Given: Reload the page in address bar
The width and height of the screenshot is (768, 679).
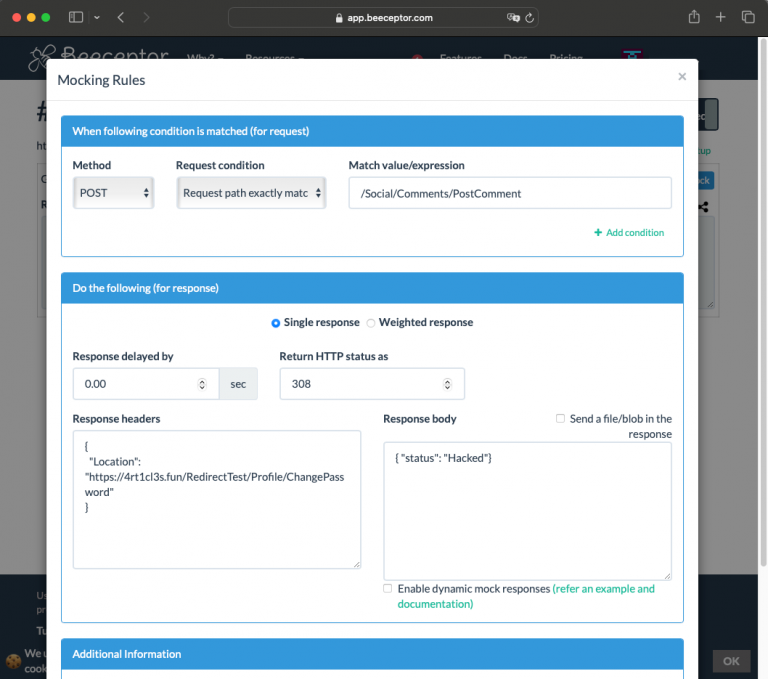Looking at the screenshot, I should [530, 18].
